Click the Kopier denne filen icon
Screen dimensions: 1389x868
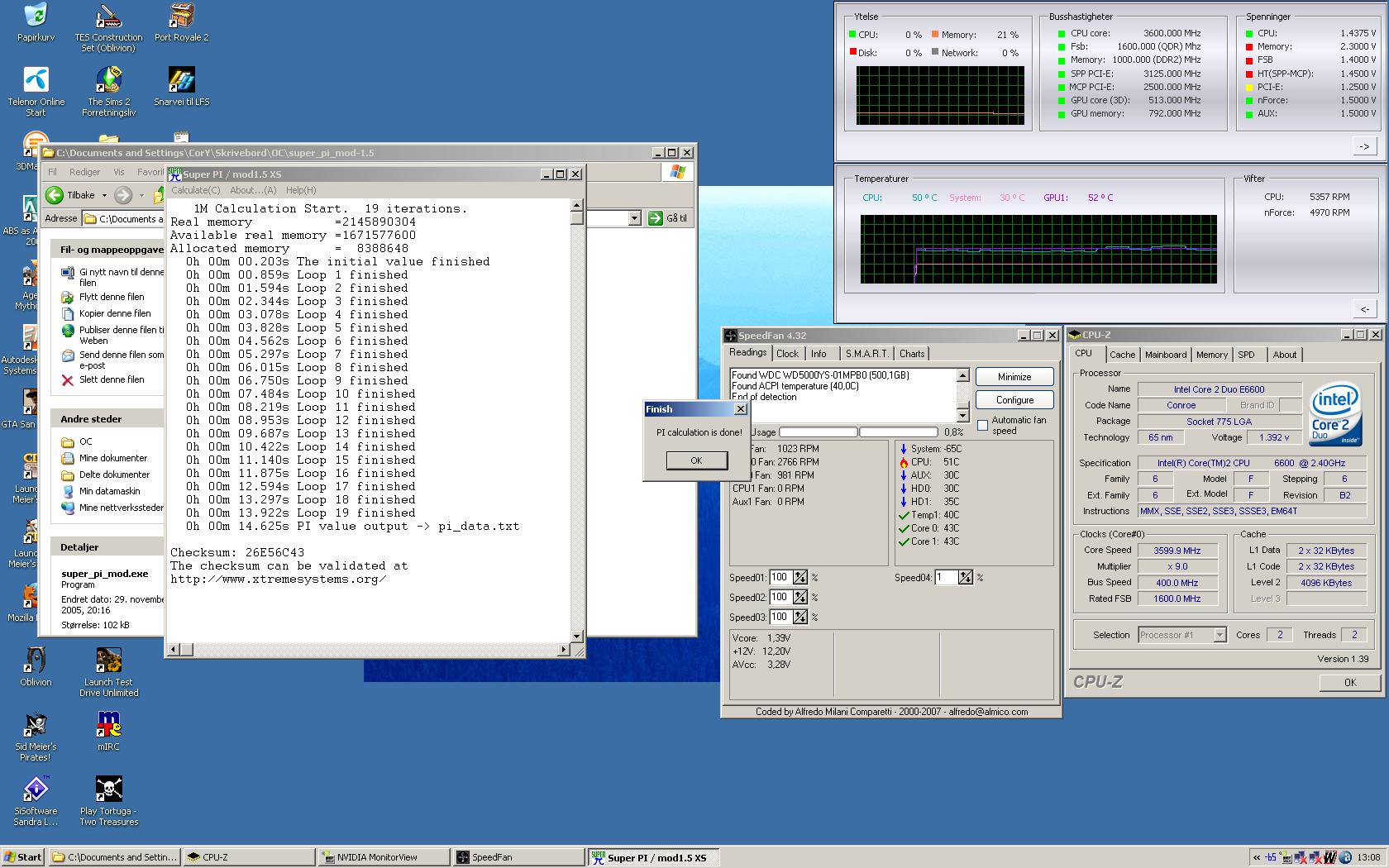coord(68,313)
